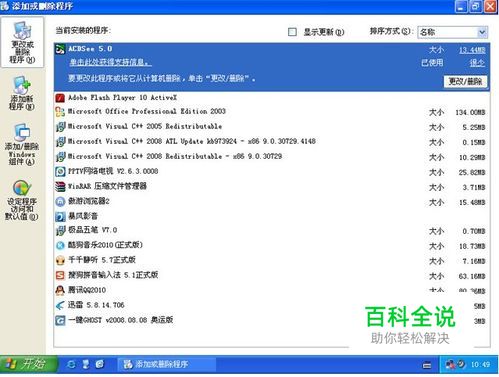Select PPTV网络电视 V2.6.3.0008 entry
This screenshot has width=499, height=377.
(272, 172)
